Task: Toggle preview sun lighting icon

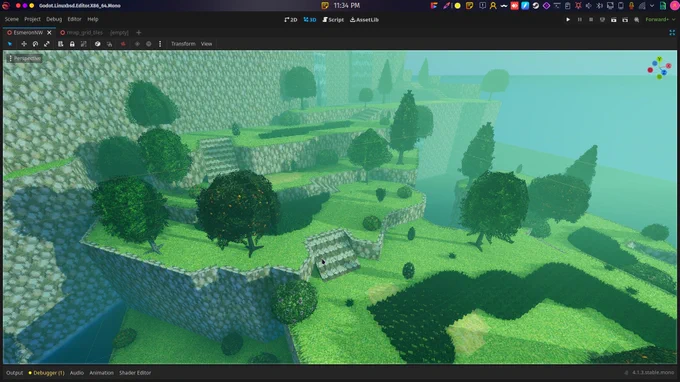Action: 137,44
